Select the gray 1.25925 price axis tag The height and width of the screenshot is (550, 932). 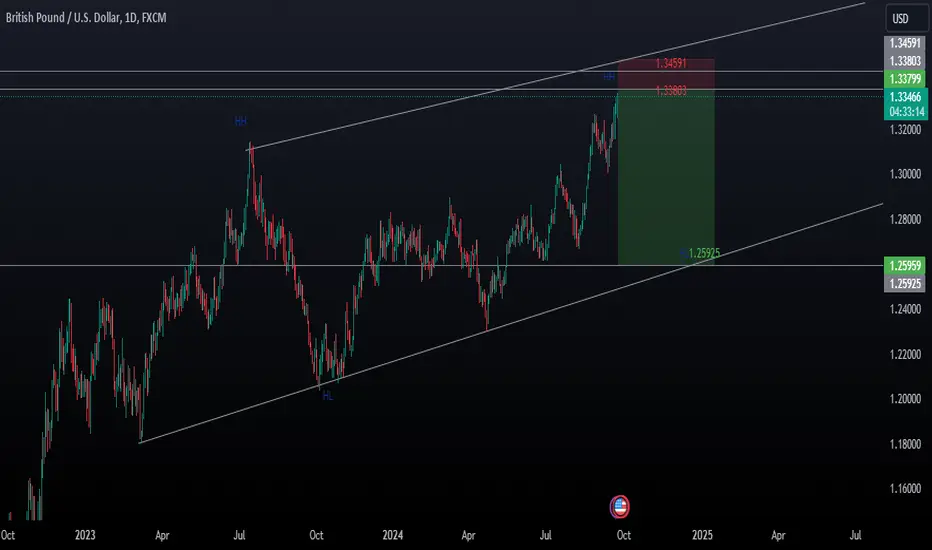(x=905, y=283)
